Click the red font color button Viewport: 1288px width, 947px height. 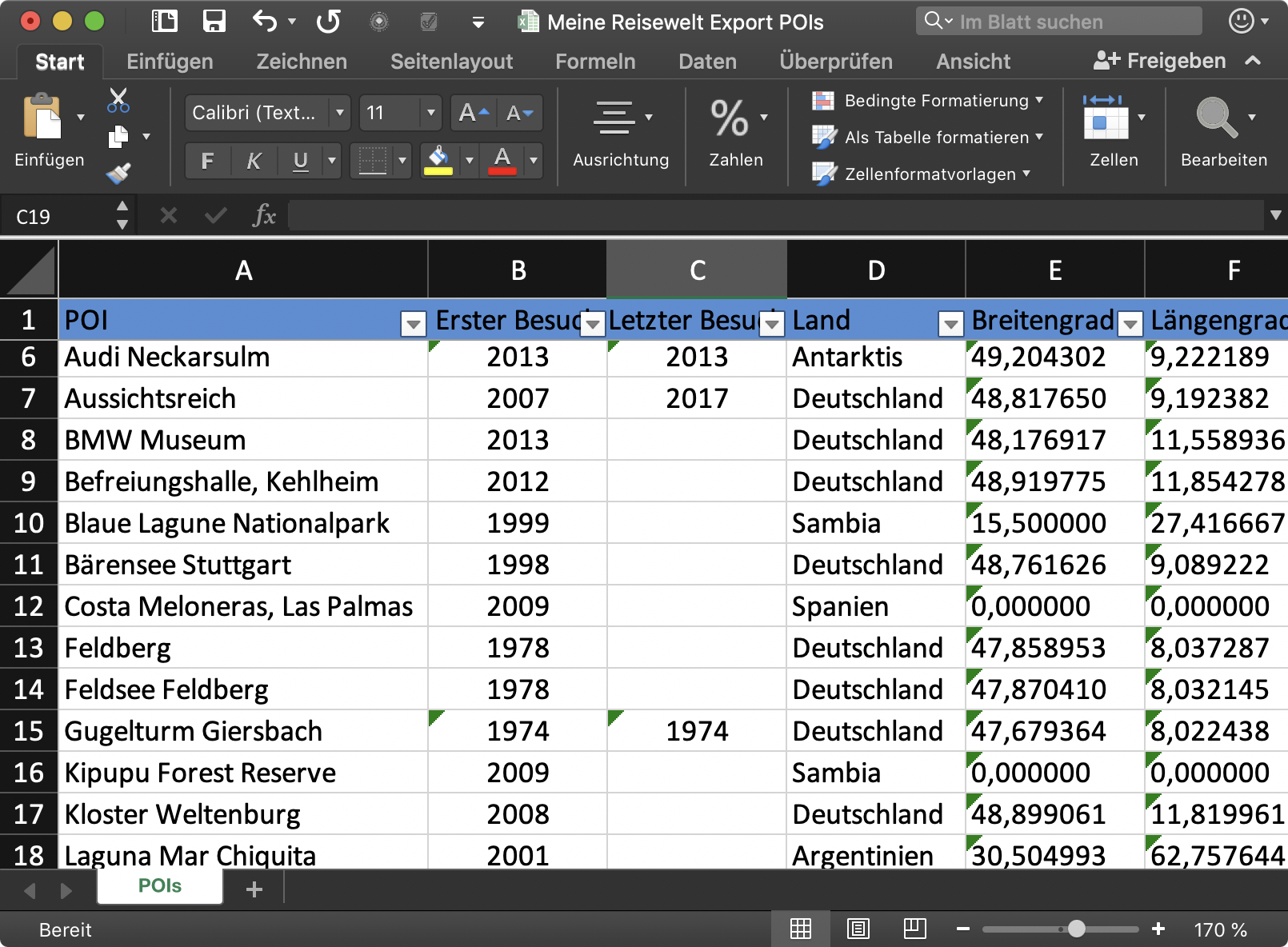[x=502, y=161]
